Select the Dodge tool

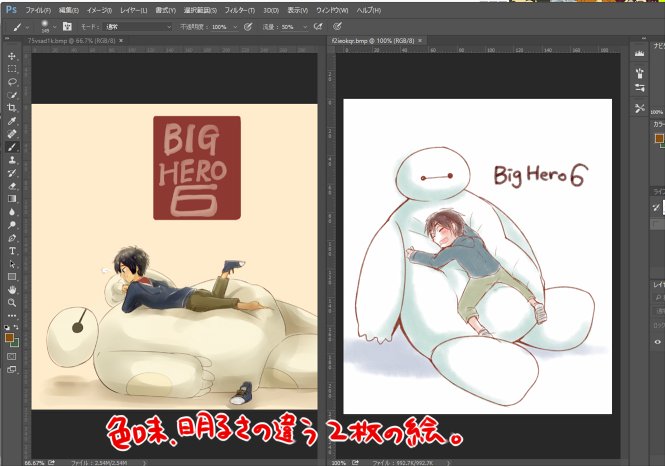(12, 225)
